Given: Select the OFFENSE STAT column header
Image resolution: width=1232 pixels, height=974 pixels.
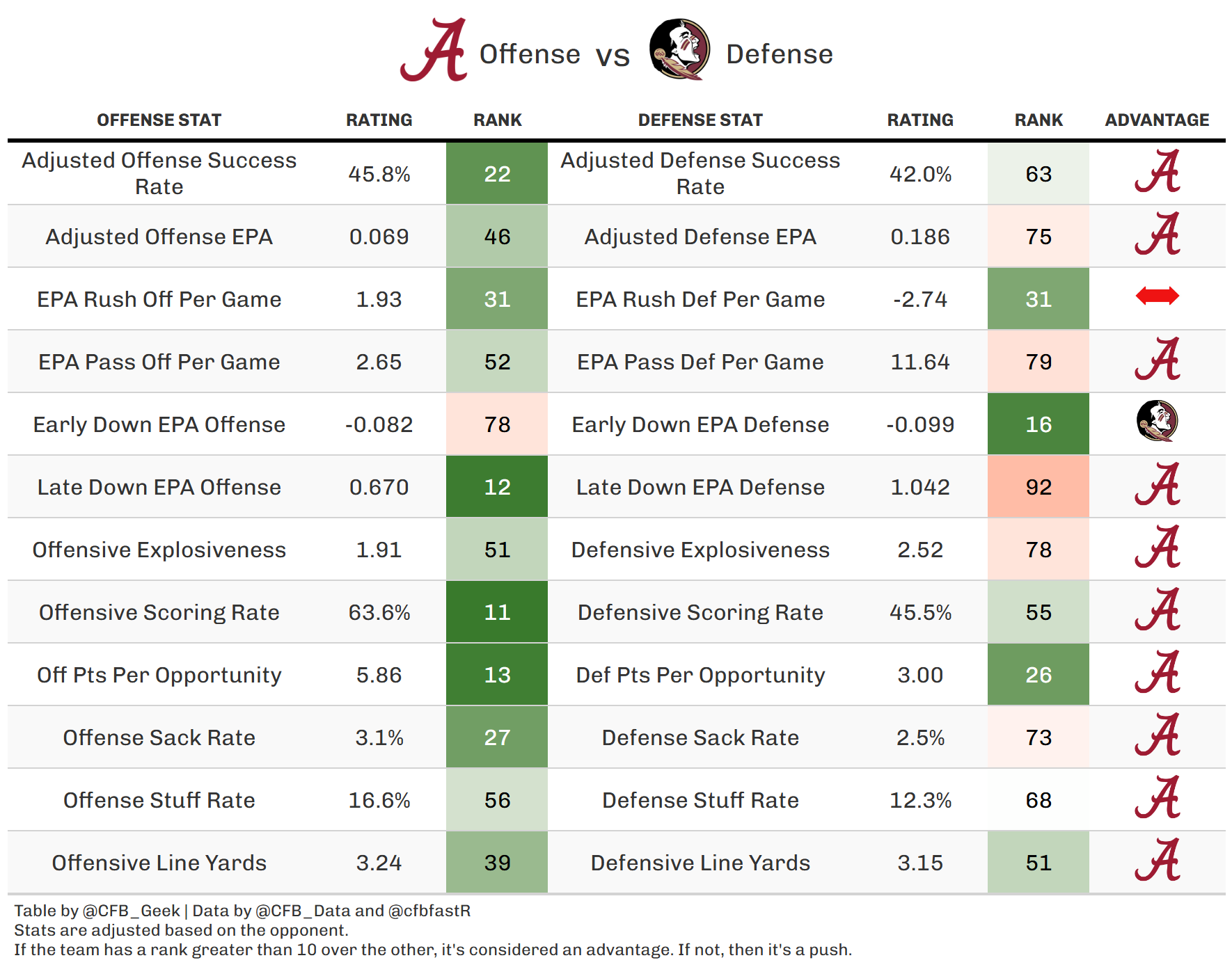Looking at the screenshot, I should (x=159, y=120).
